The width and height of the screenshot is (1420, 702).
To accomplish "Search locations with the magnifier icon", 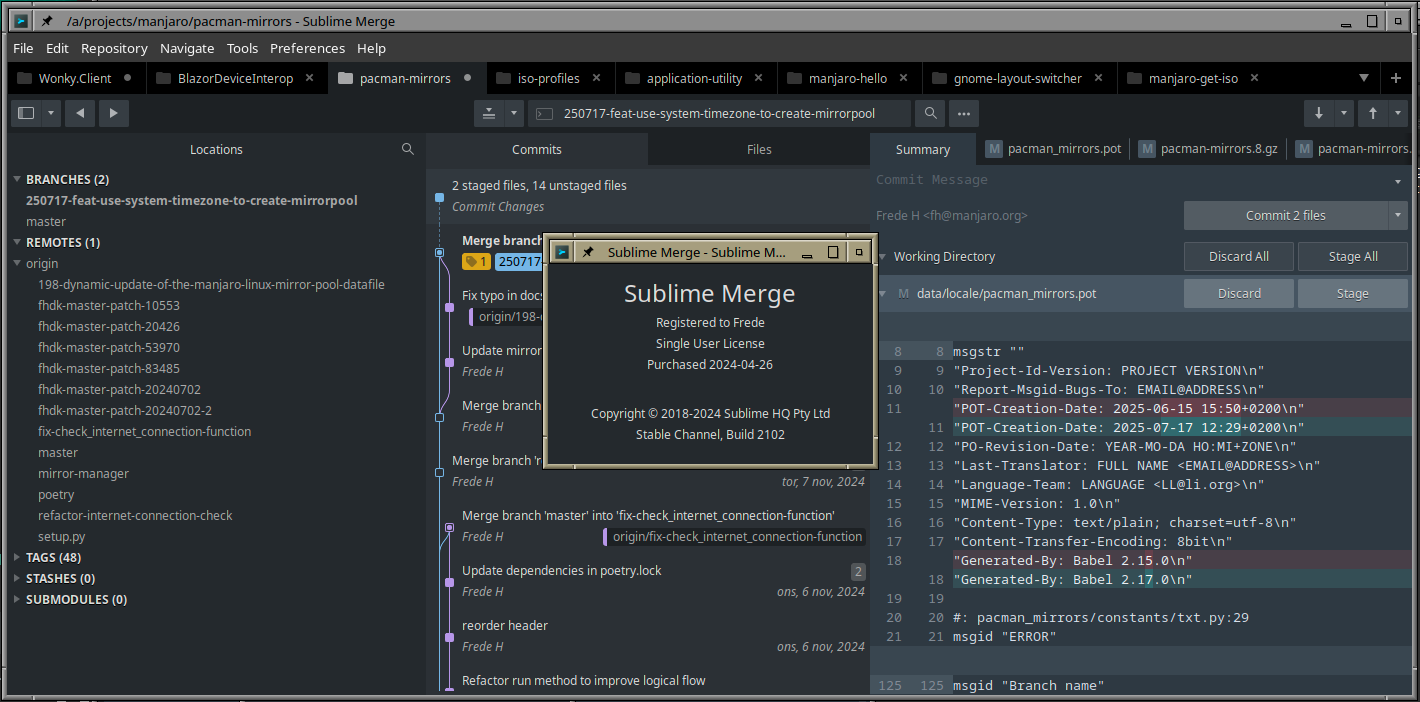I will pos(408,149).
